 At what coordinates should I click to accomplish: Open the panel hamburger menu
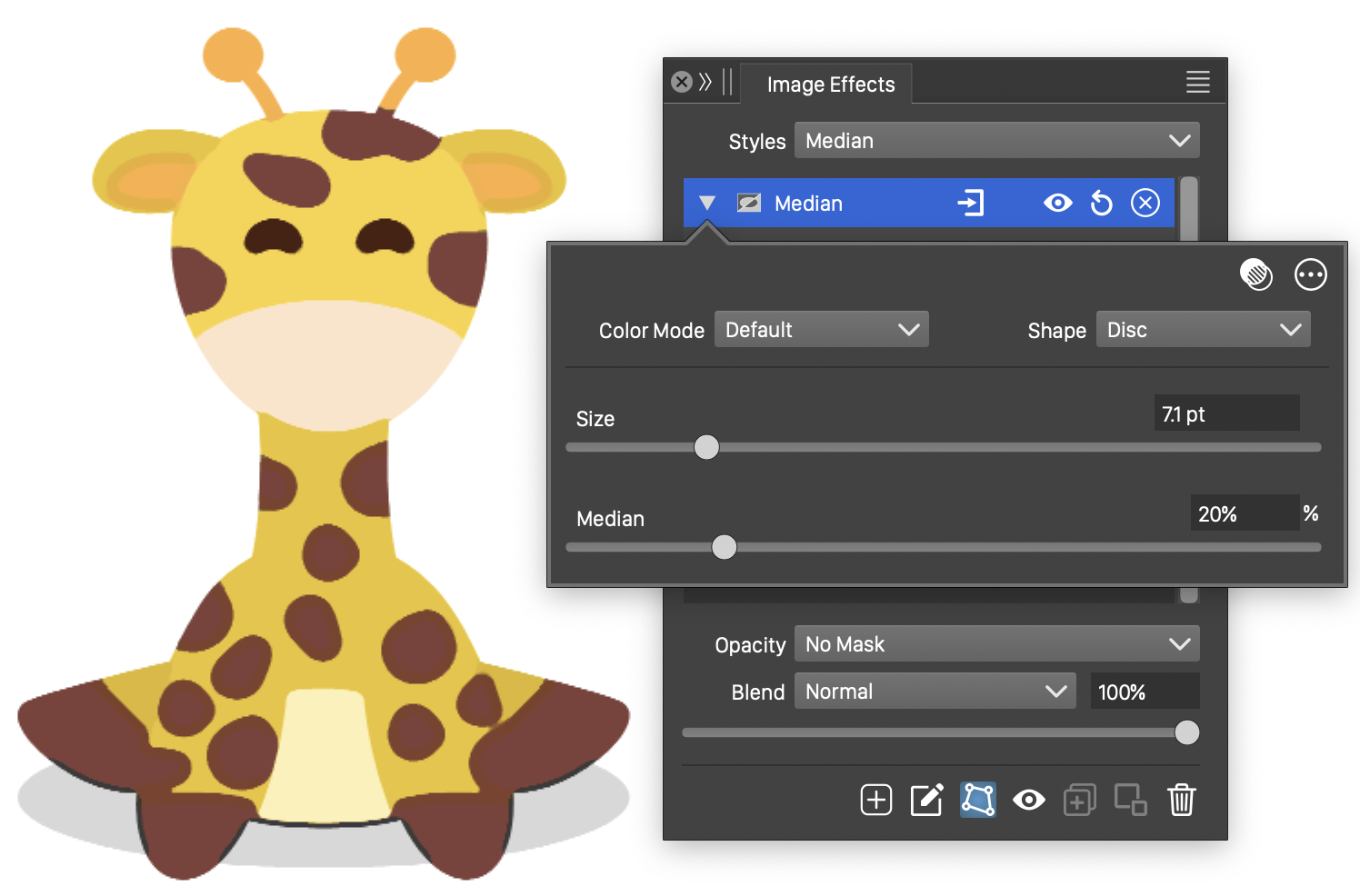[1197, 83]
